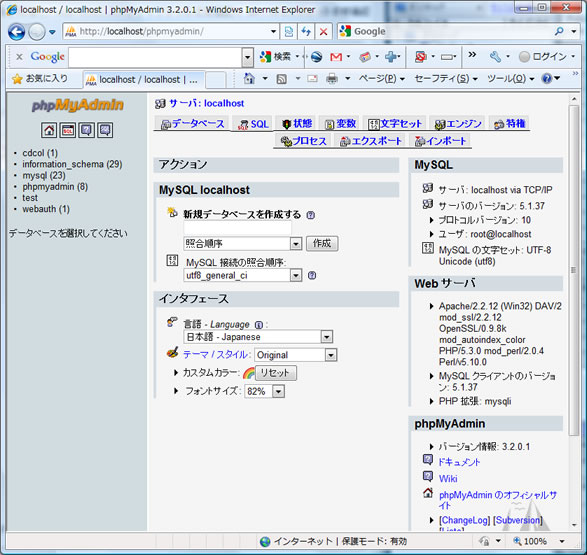The width and height of the screenshot is (587, 555).
Task: Select the webauth (1) database
Action: tap(46, 209)
